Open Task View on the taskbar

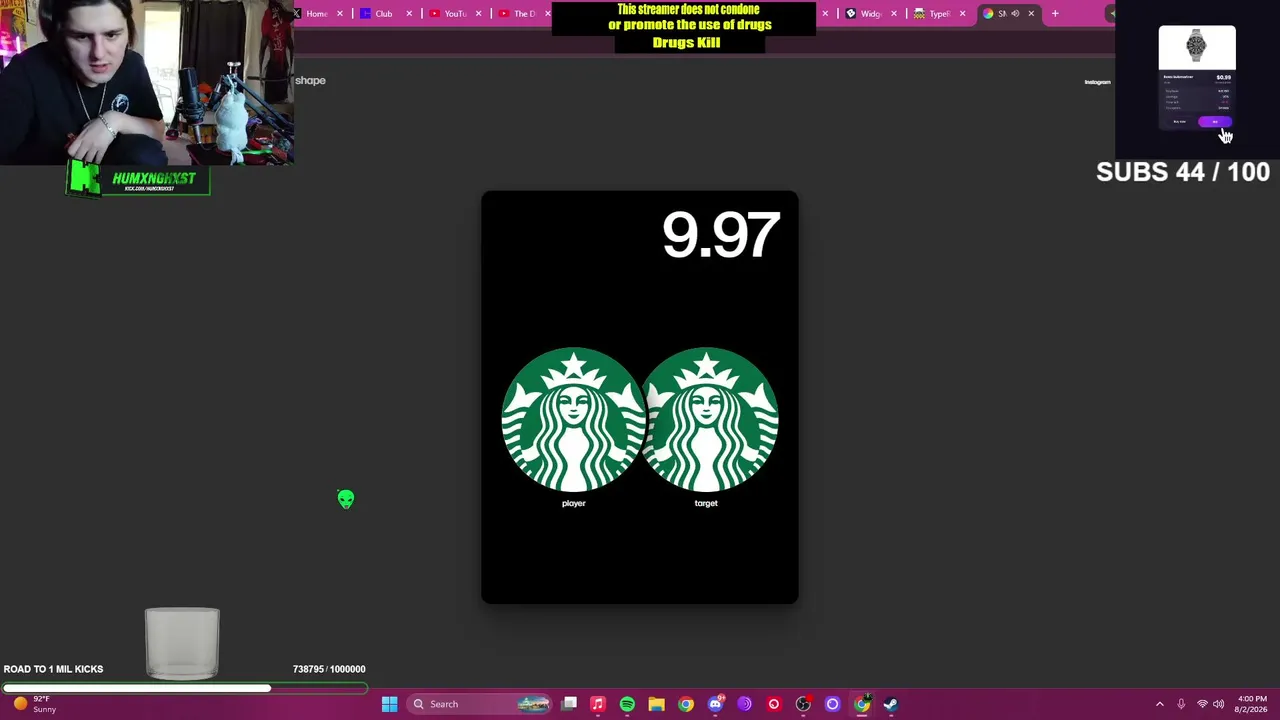569,704
